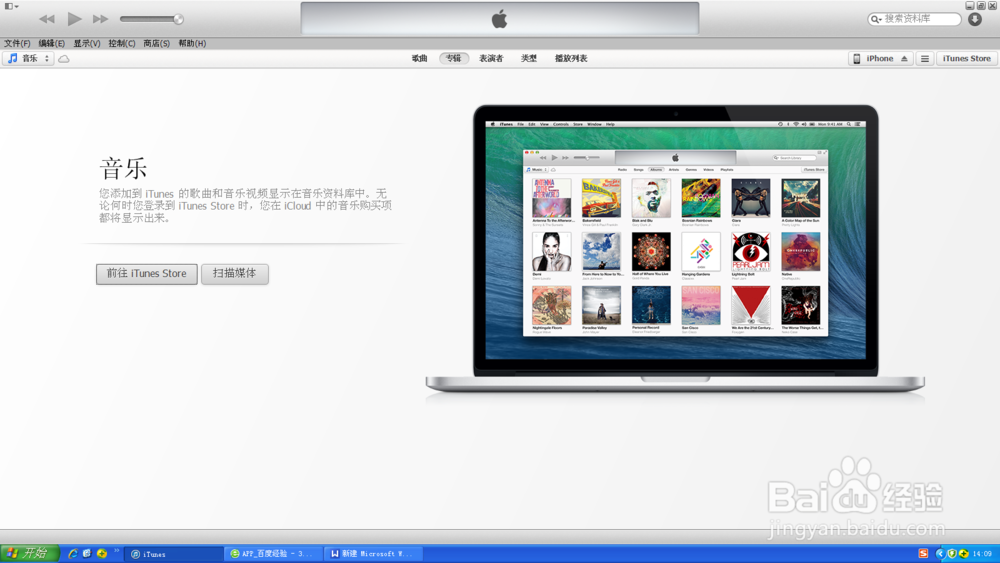
Task: Switch to the 表演者 tab
Action: pyautogui.click(x=491, y=58)
